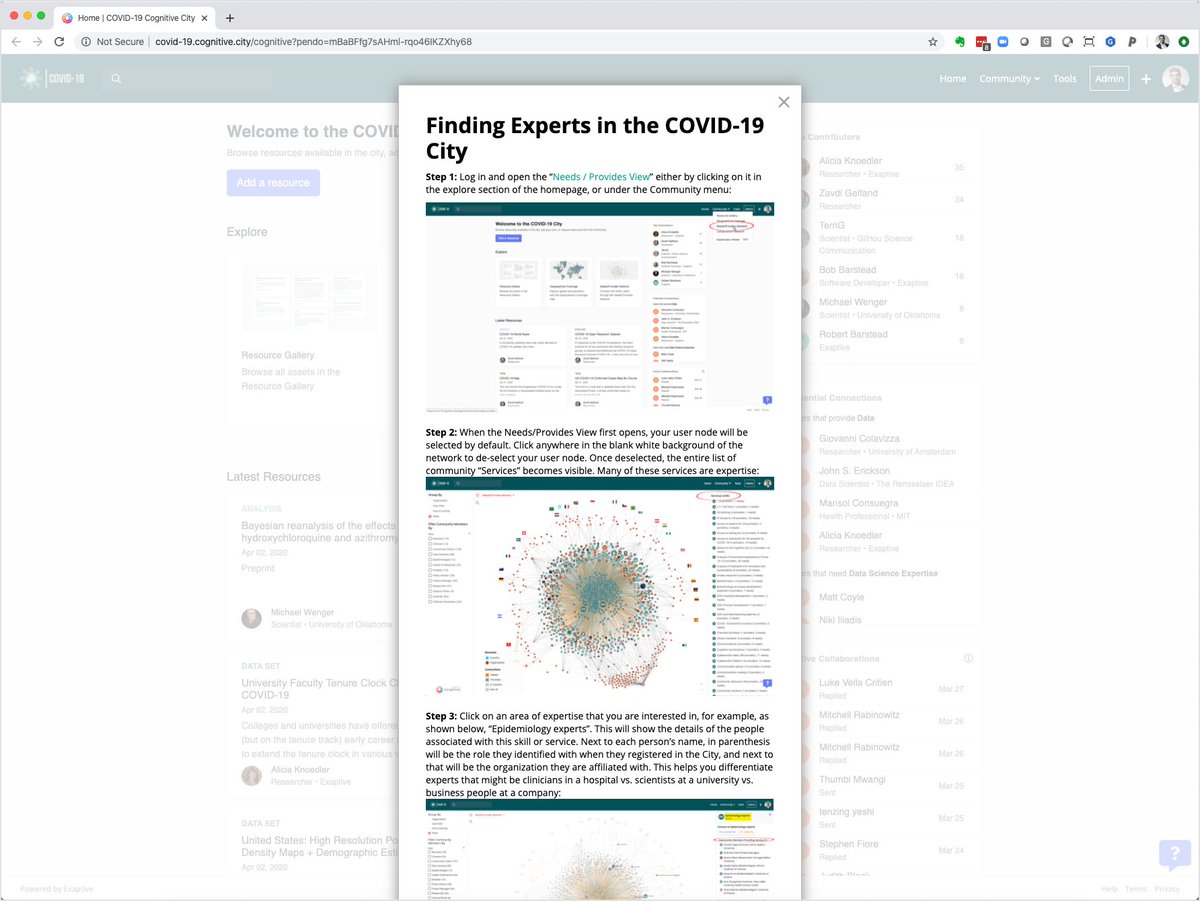Open the help chat bubble button
This screenshot has height=901, width=1200.
click(1173, 855)
